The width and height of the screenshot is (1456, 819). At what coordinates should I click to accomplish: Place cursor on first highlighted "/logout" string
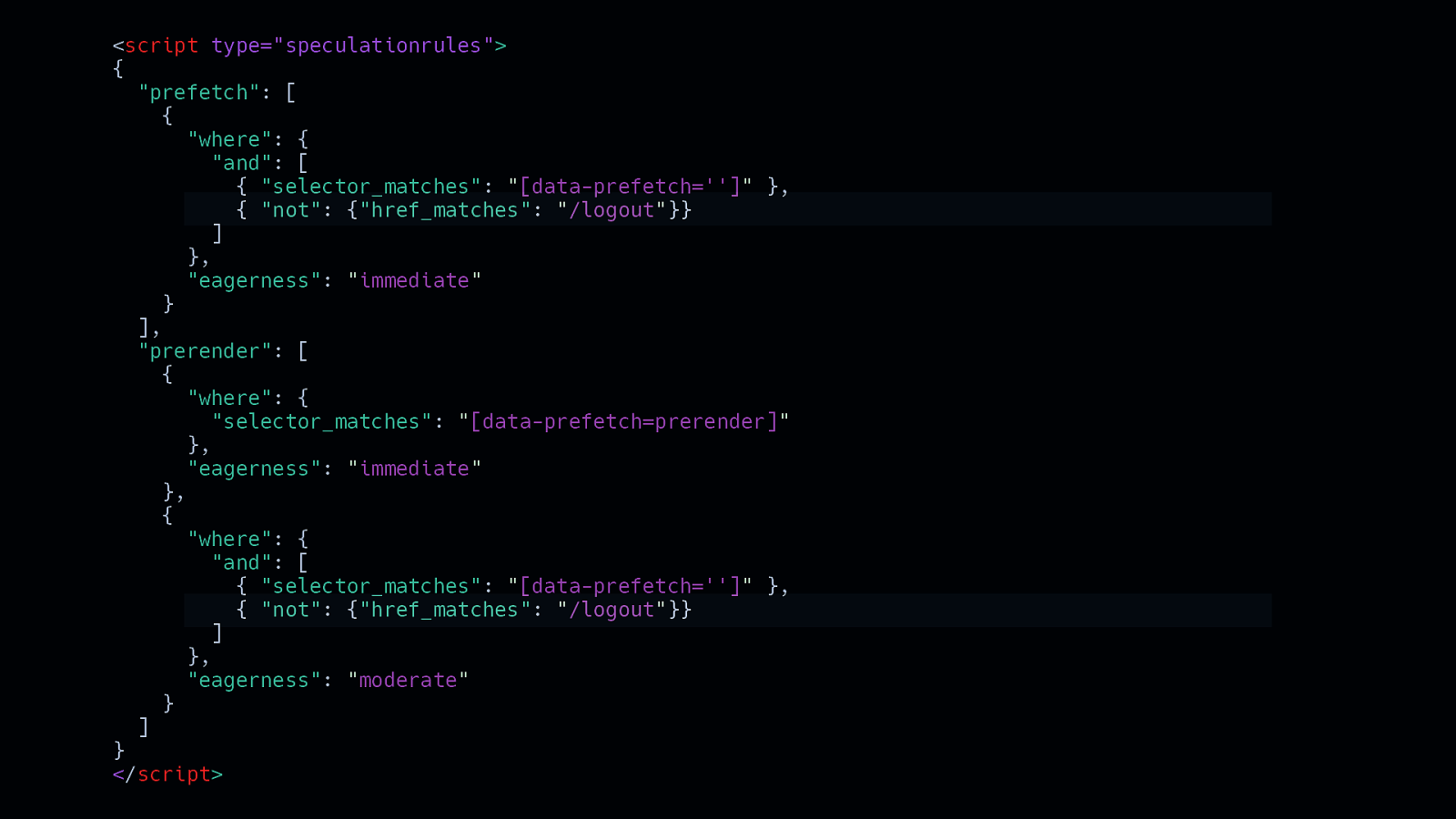tap(612, 210)
